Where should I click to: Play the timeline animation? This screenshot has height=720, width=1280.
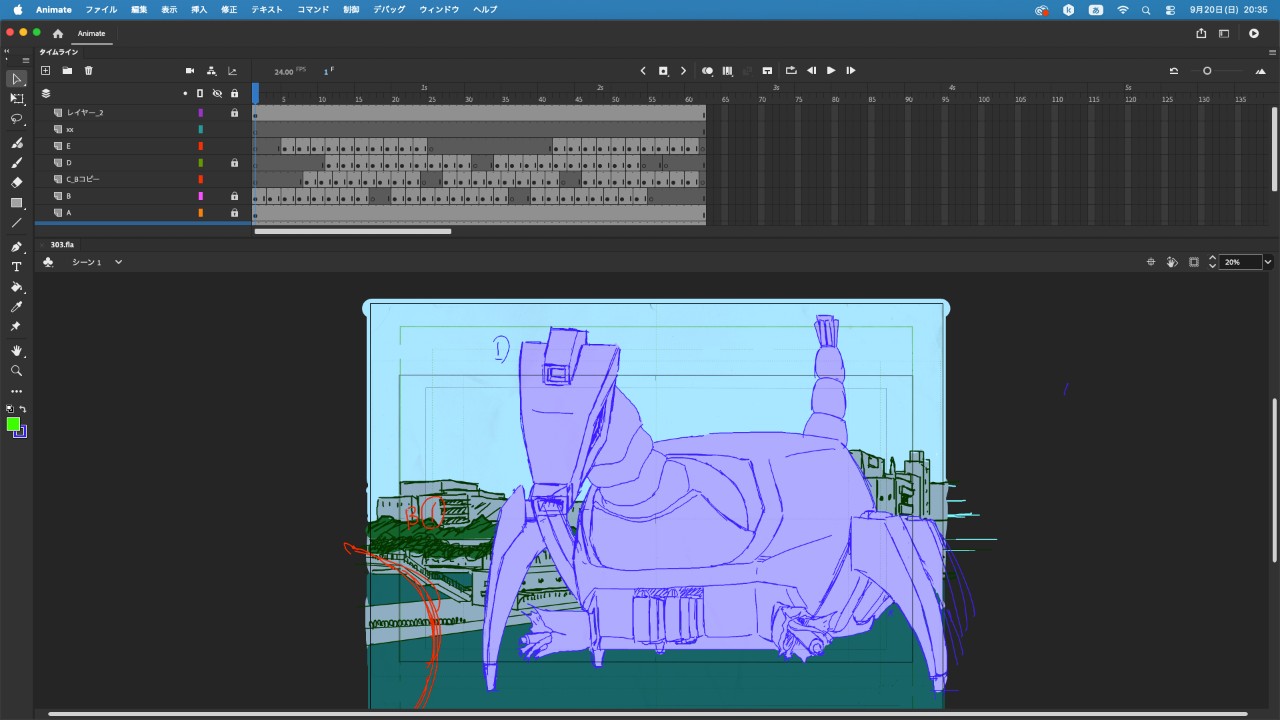coord(831,71)
